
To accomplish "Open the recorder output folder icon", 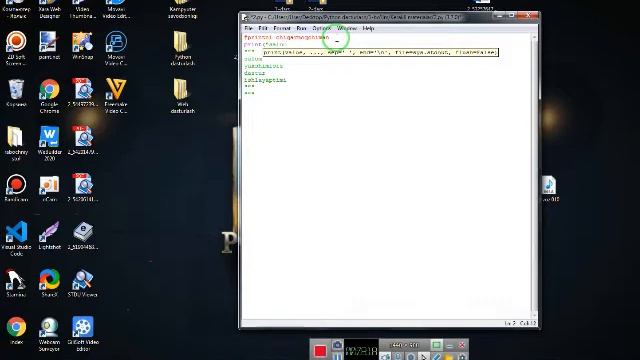I will tap(449, 357).
